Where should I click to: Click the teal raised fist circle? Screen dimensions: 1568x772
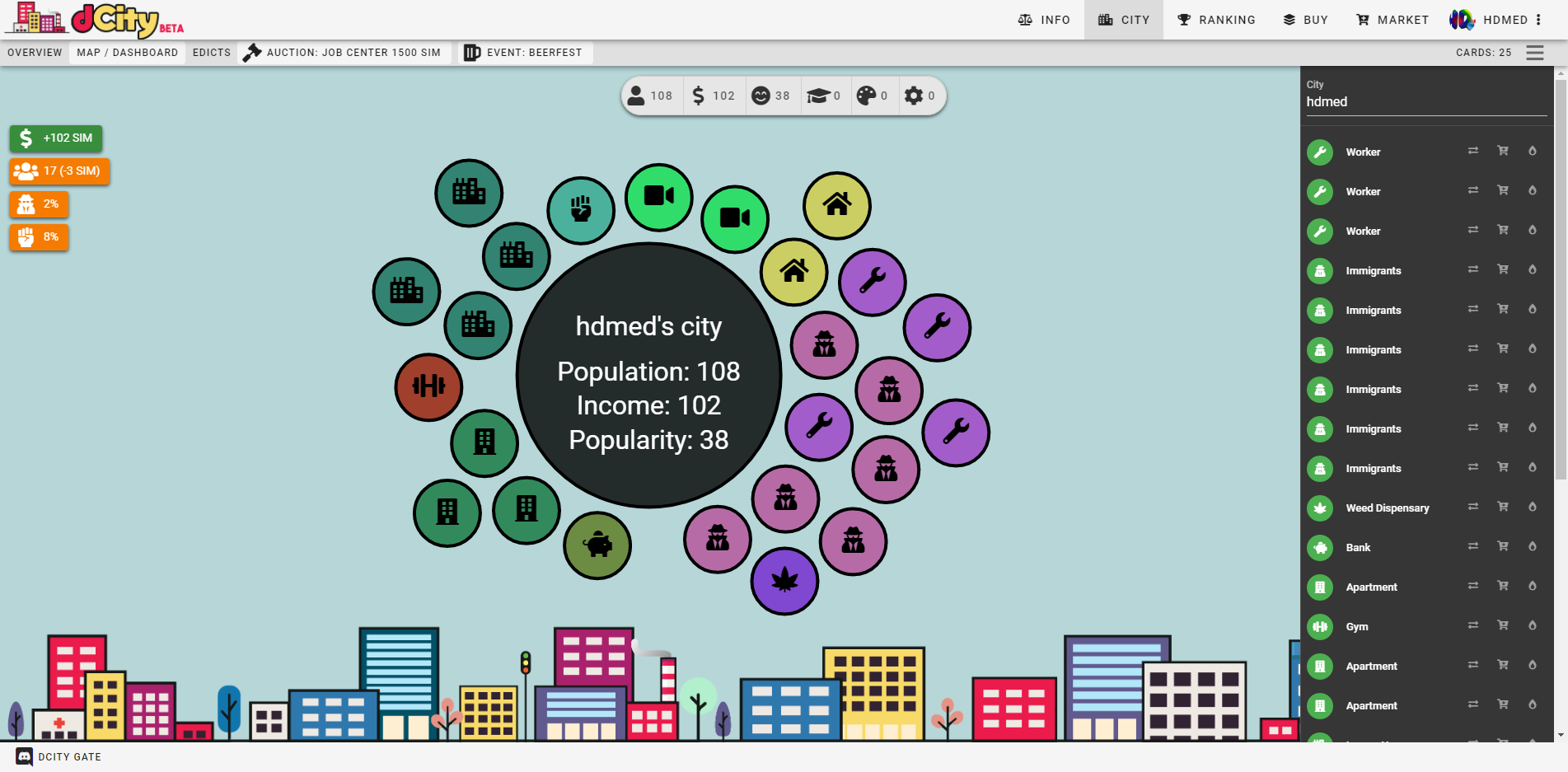[581, 210]
